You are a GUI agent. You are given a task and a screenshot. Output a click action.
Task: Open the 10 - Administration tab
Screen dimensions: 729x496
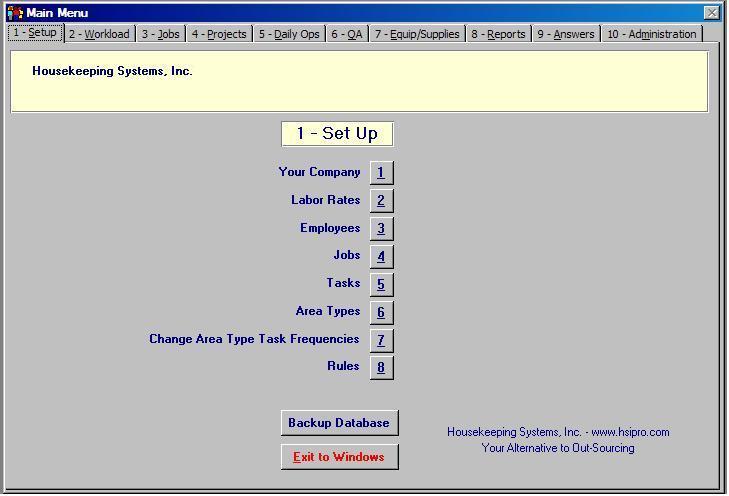[652, 34]
